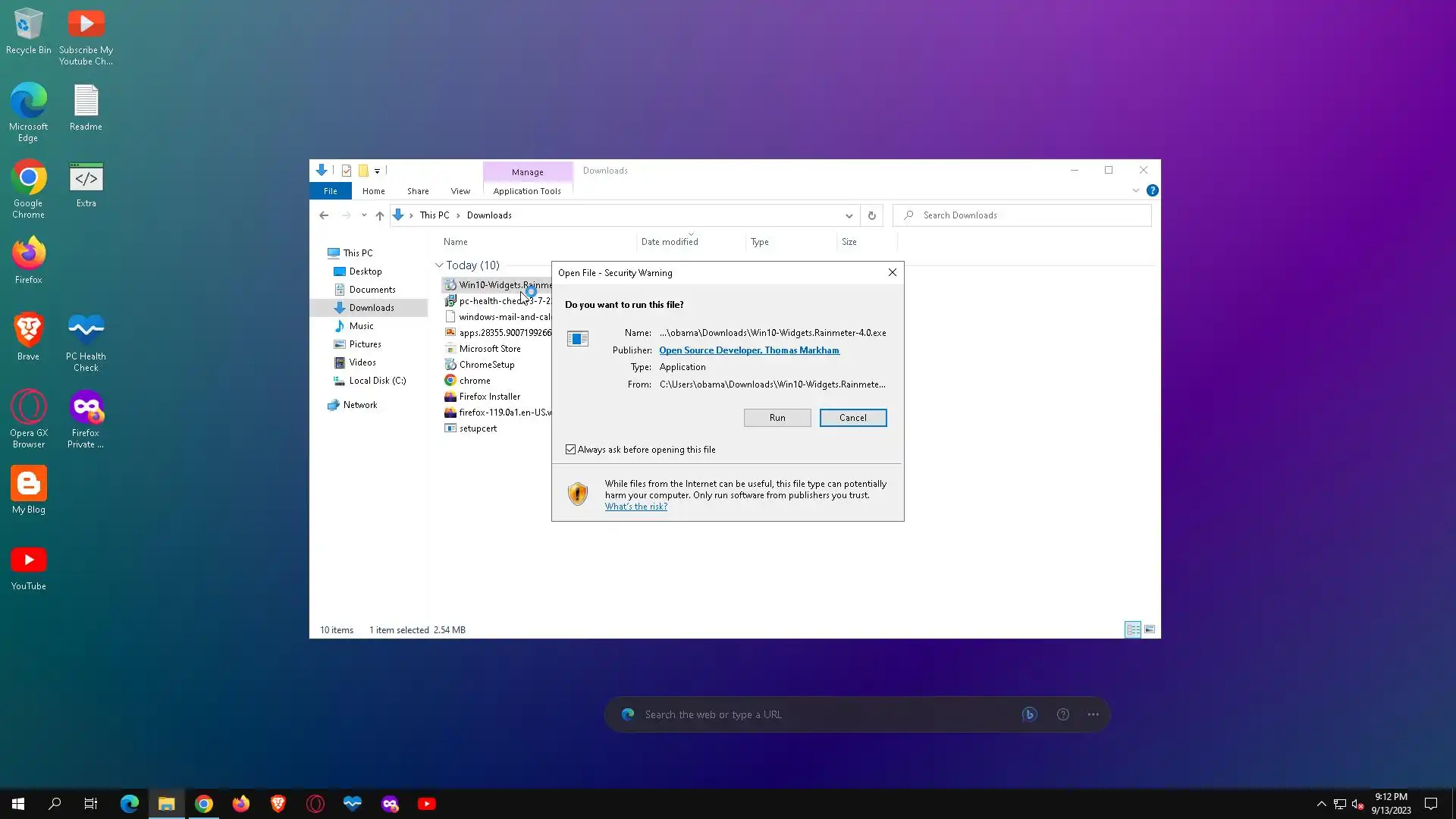
Task: Switch to the View ribbon tab
Action: (x=460, y=191)
